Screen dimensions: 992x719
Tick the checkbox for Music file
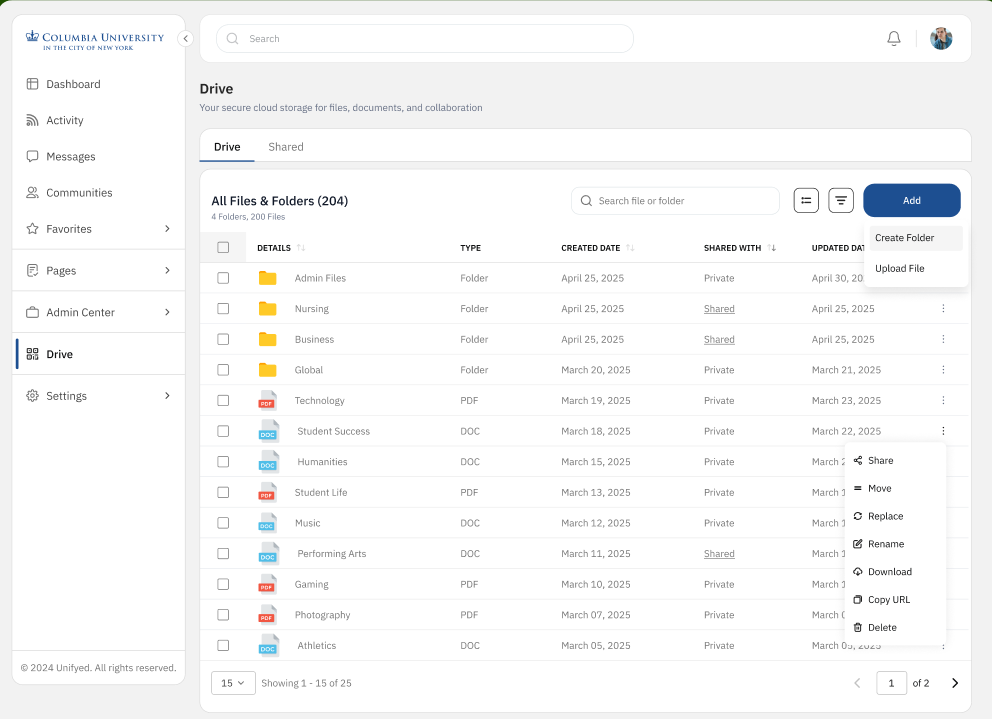pos(223,523)
